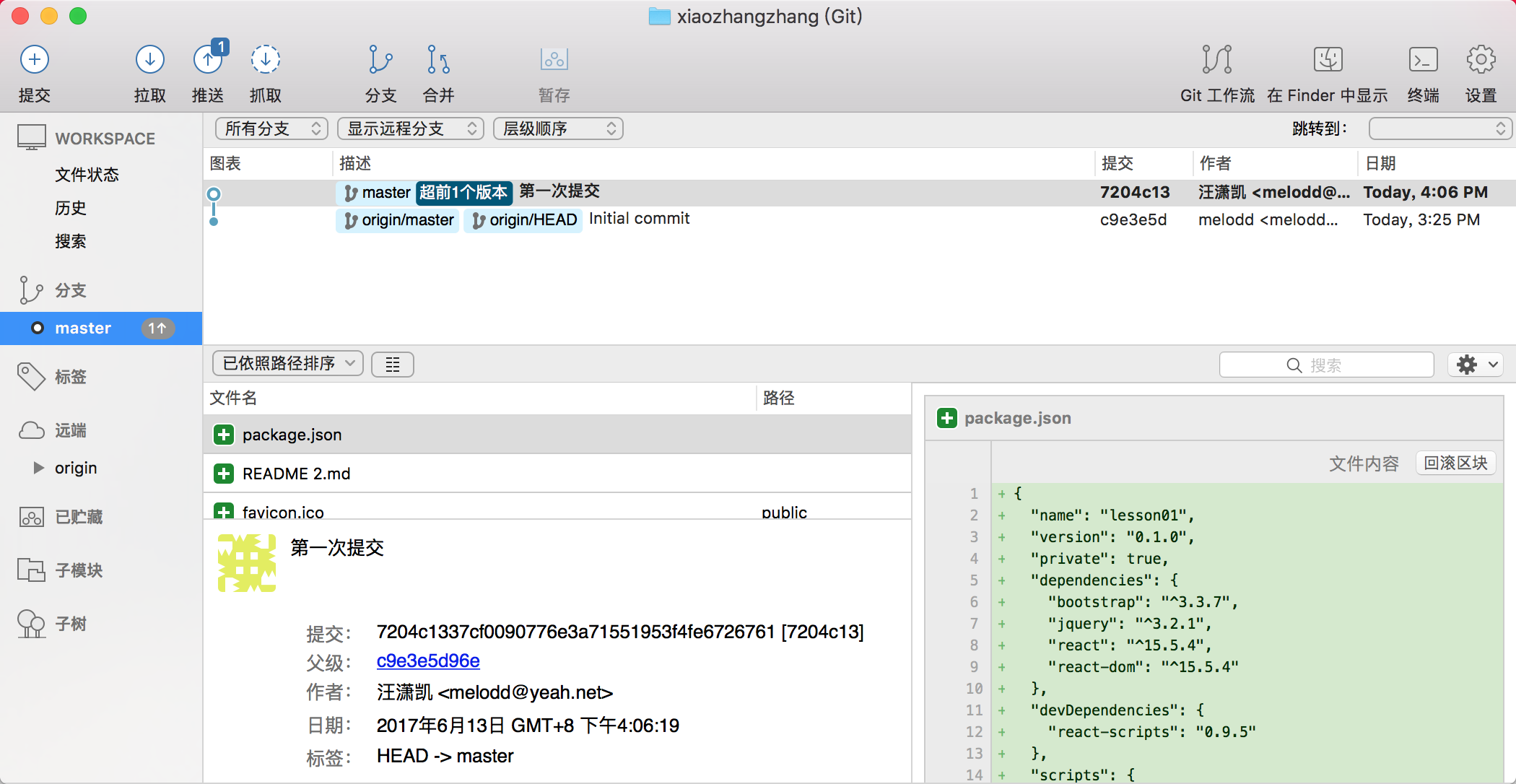Open the 终端 (Terminal) icon

(x=1423, y=60)
